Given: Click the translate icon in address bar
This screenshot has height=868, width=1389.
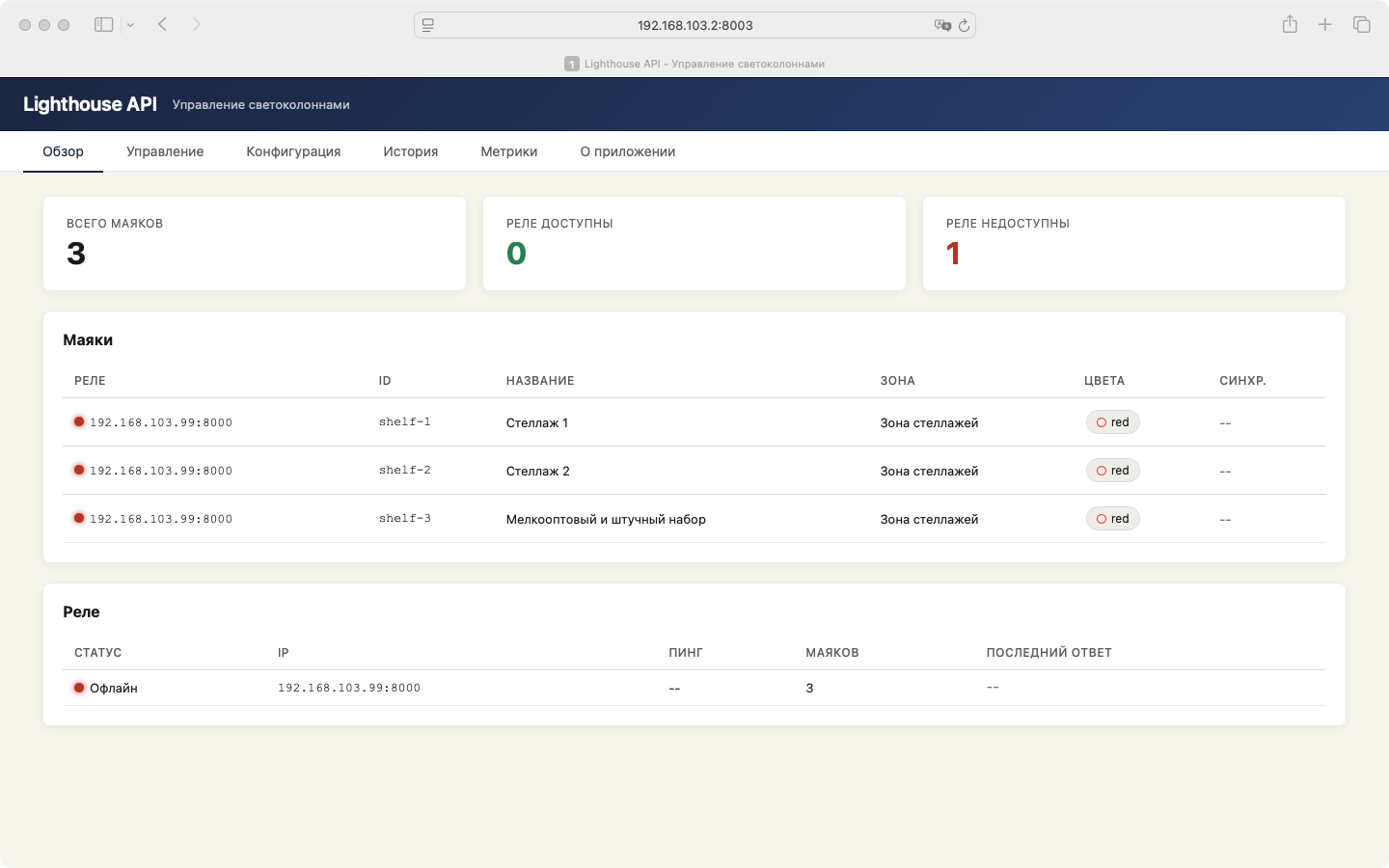Looking at the screenshot, I should coord(941,25).
